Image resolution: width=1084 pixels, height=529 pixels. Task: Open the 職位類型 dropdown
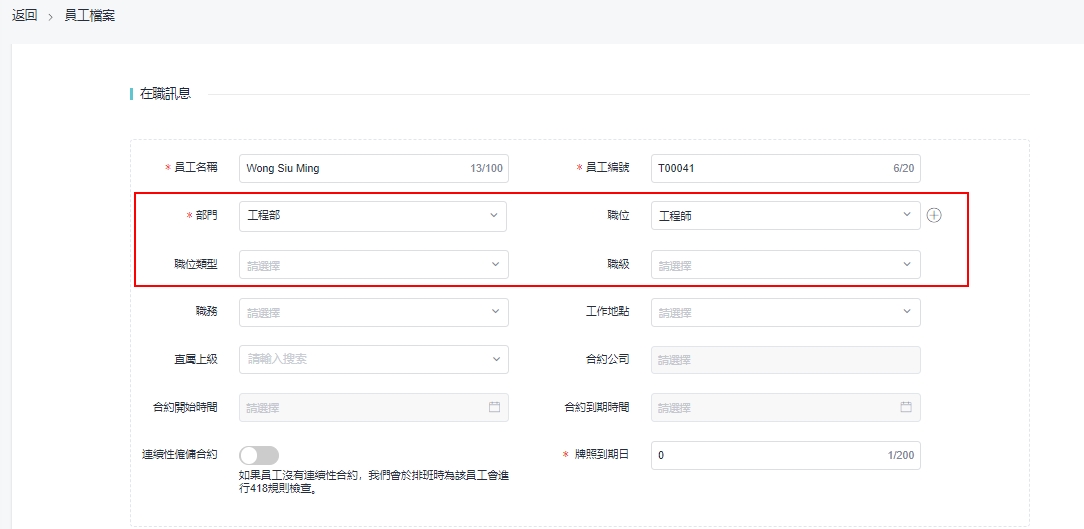pyautogui.click(x=373, y=265)
